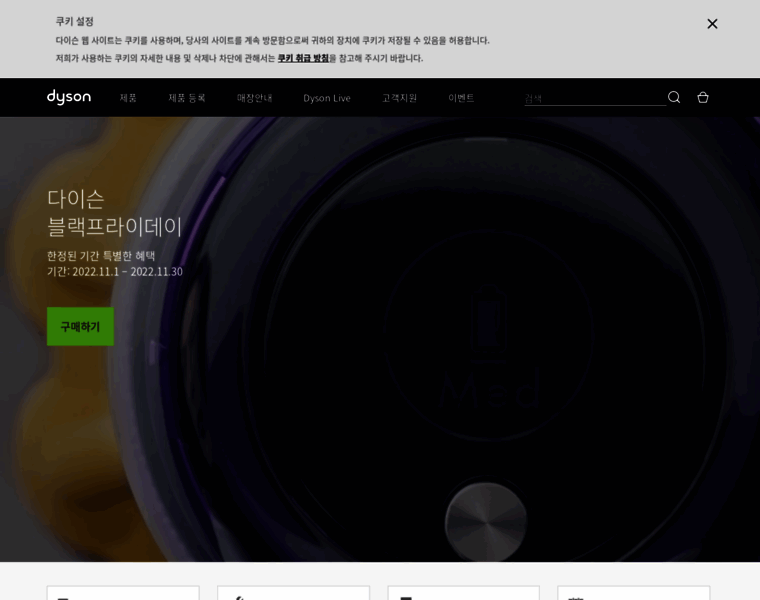Open the 쿠키 취급 방침 link

303,58
